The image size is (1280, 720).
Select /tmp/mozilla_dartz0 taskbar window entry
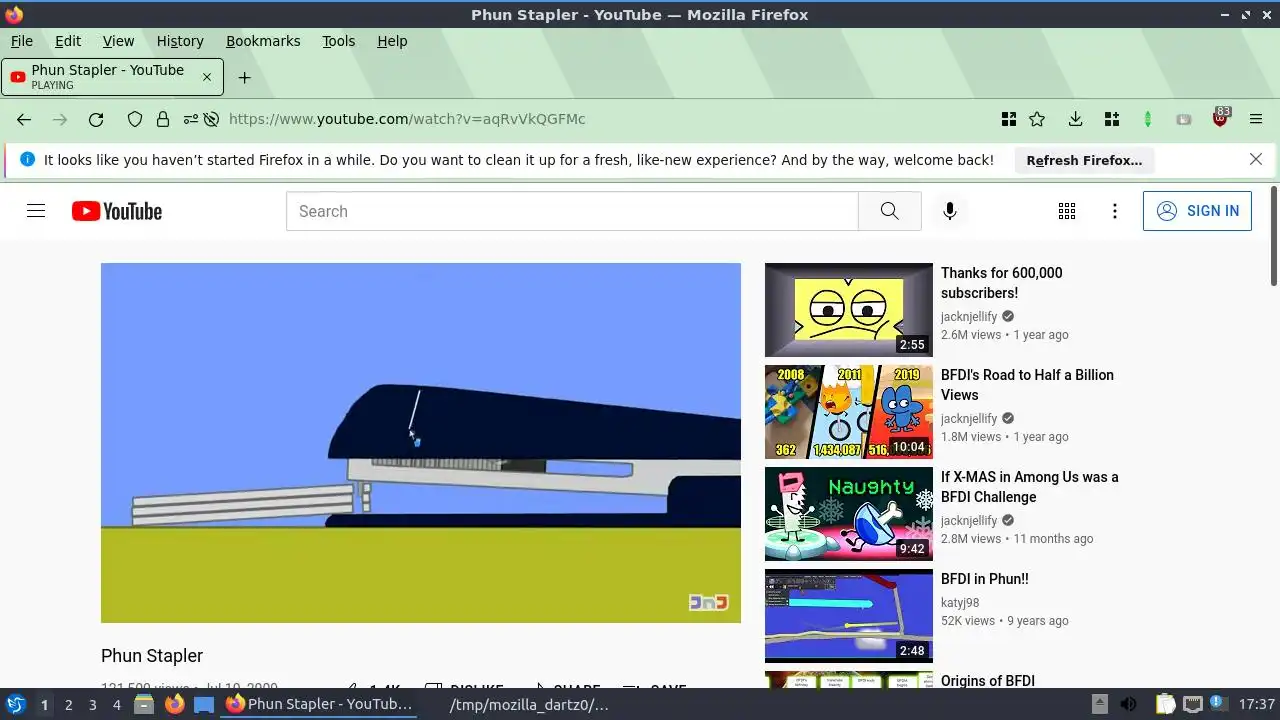(529, 704)
